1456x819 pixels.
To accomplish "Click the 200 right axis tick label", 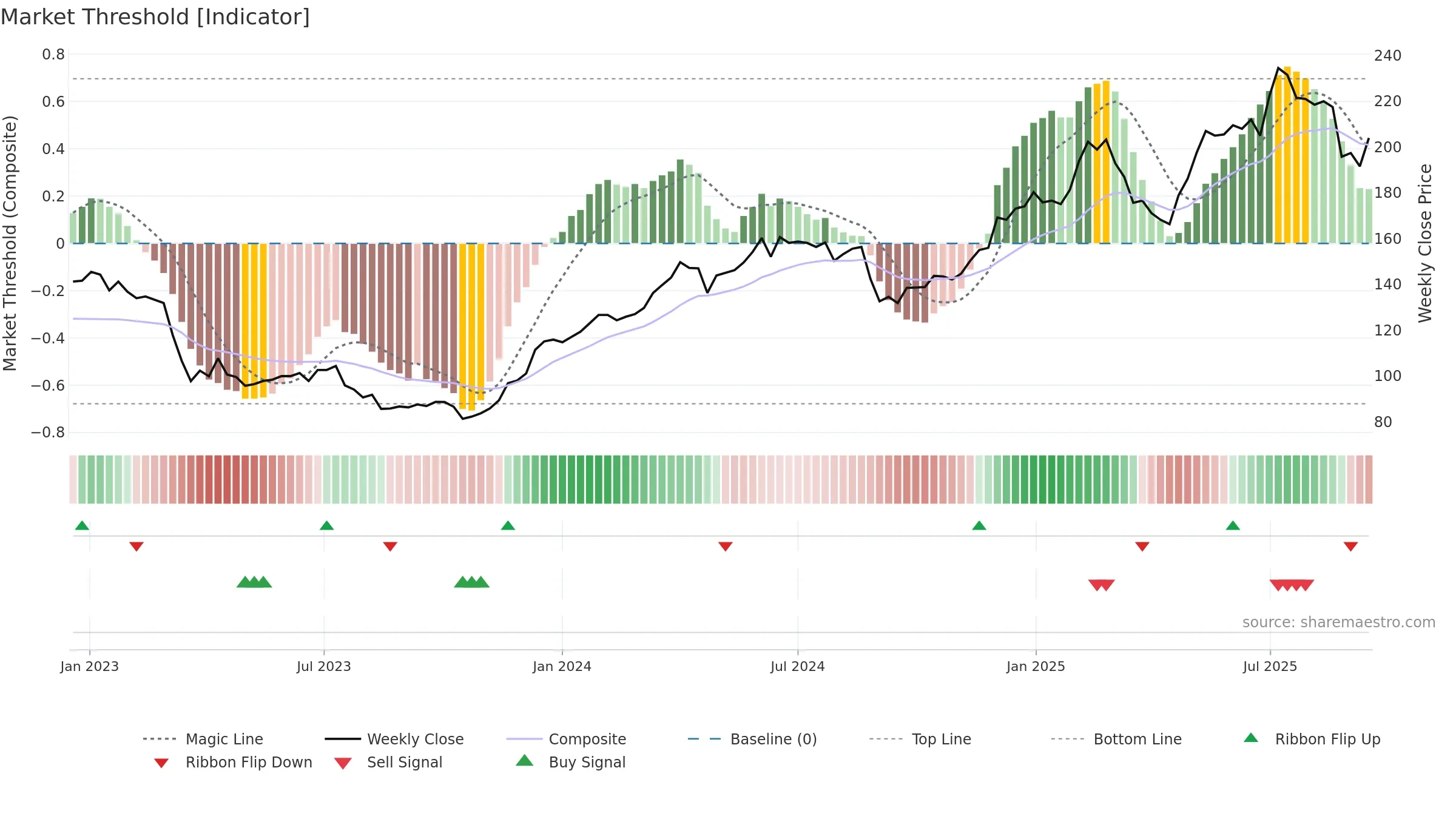I will (x=1388, y=147).
